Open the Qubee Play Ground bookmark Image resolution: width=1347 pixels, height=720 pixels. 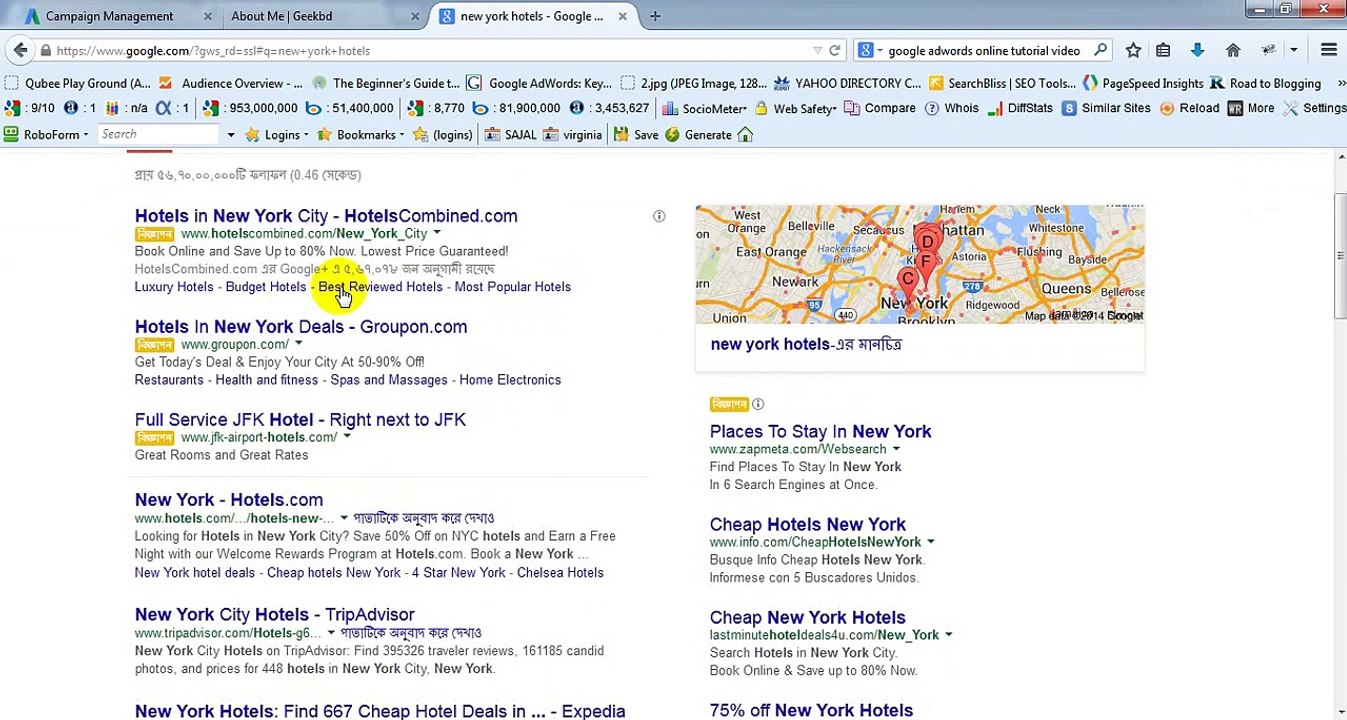78,83
